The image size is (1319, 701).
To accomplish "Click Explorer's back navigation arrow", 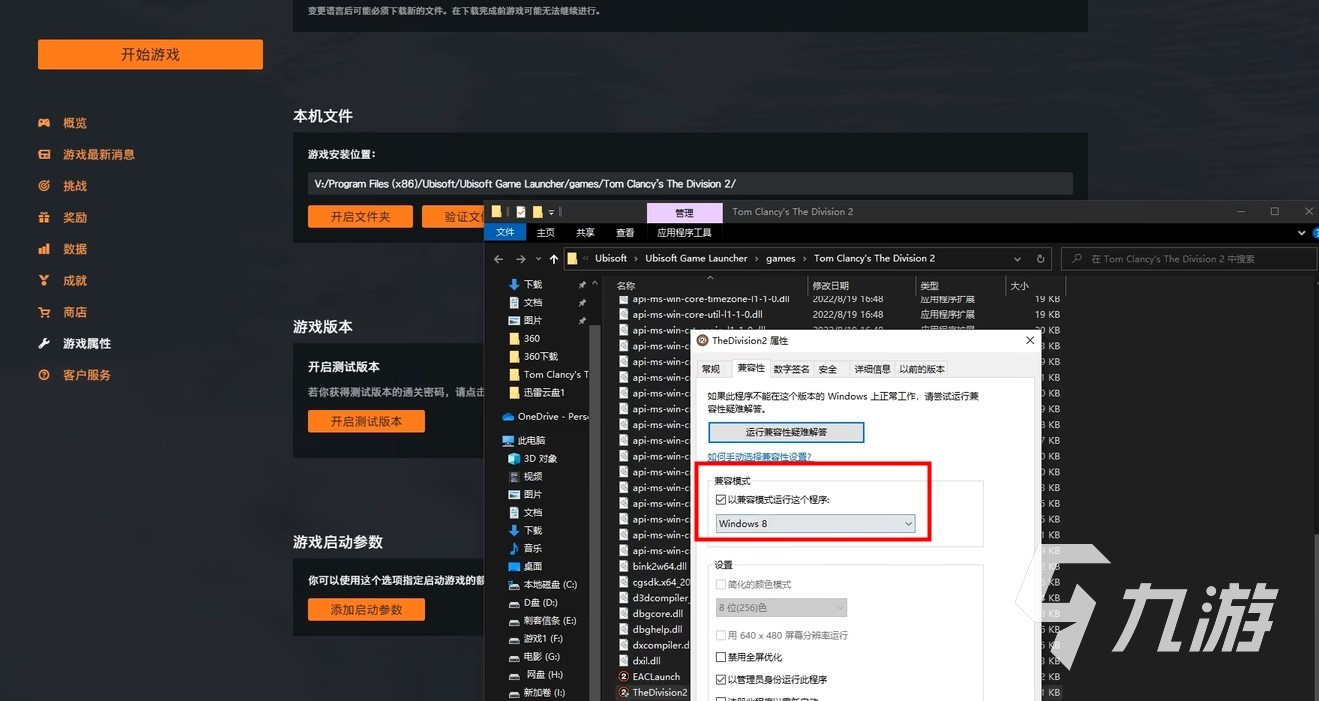I will (x=499, y=259).
